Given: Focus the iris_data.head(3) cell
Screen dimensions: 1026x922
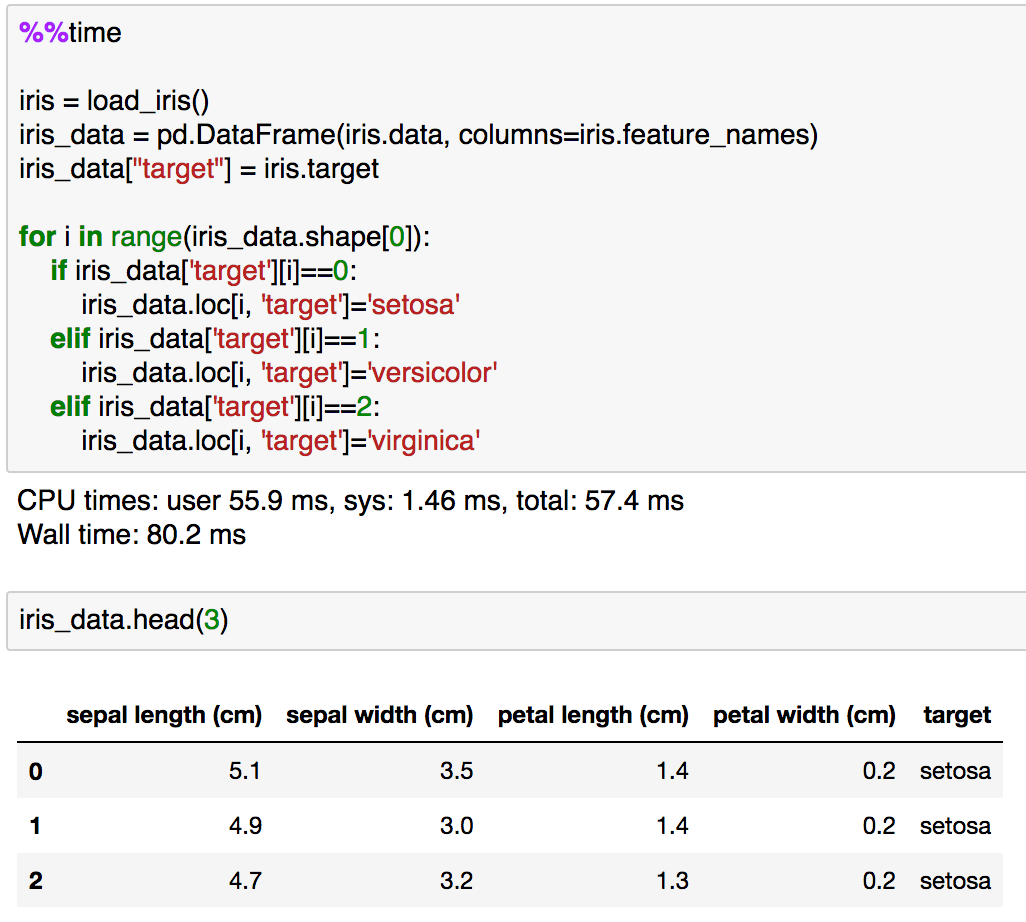Looking at the screenshot, I should (124, 620).
